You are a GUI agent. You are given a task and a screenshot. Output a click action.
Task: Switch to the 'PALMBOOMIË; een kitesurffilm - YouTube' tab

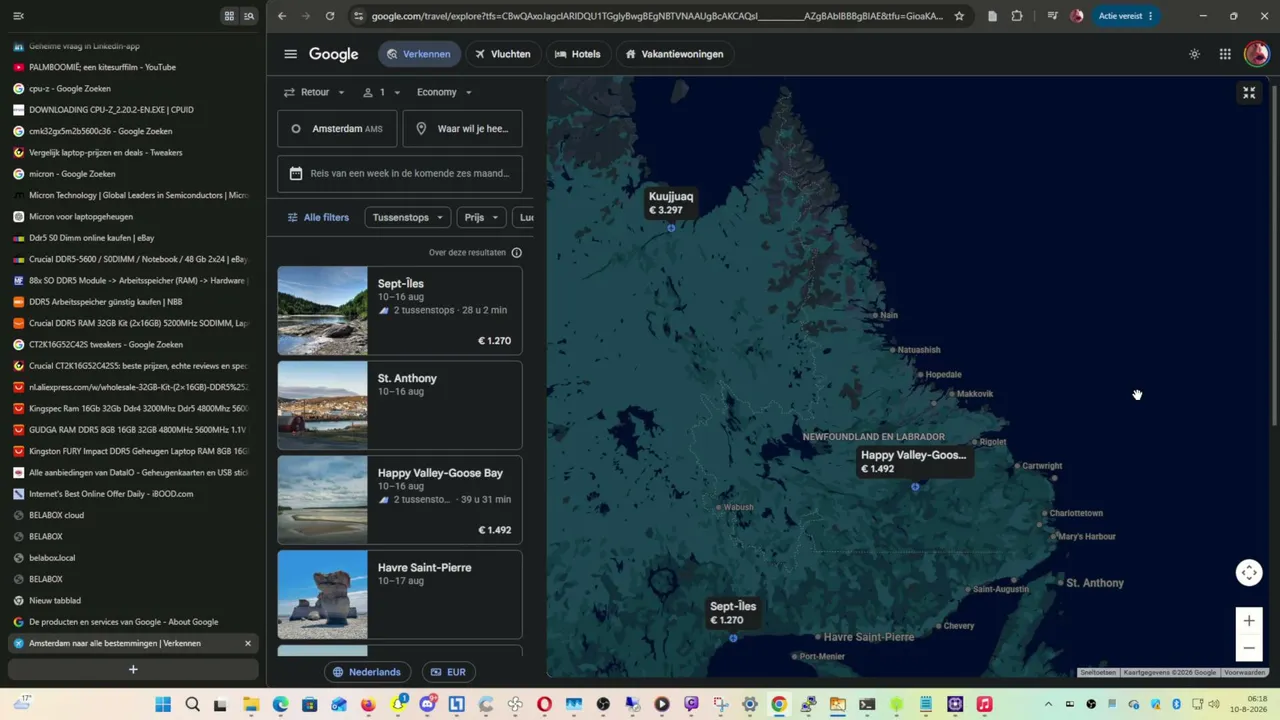[133, 67]
